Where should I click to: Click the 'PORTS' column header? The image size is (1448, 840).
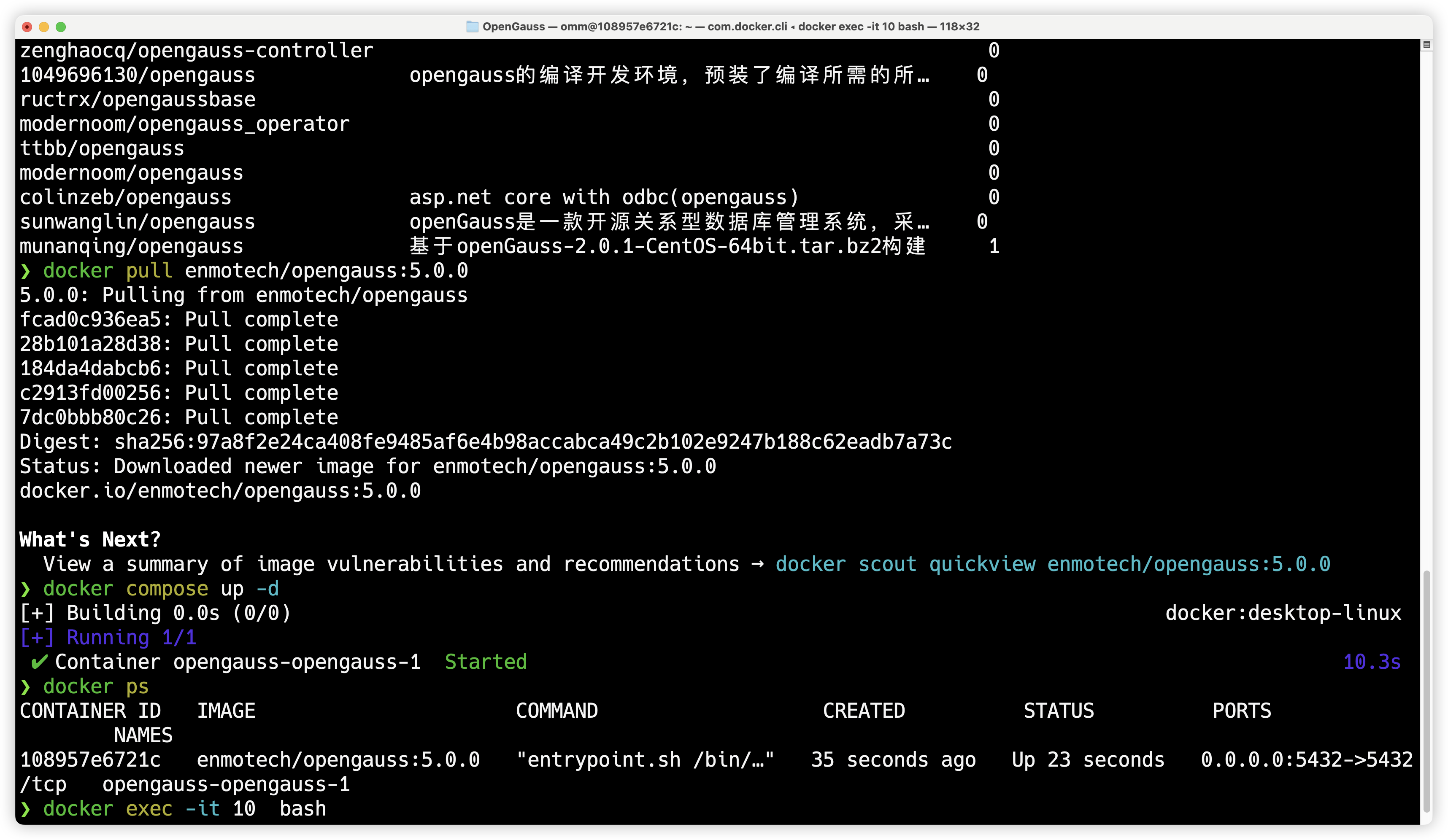pos(1242,711)
